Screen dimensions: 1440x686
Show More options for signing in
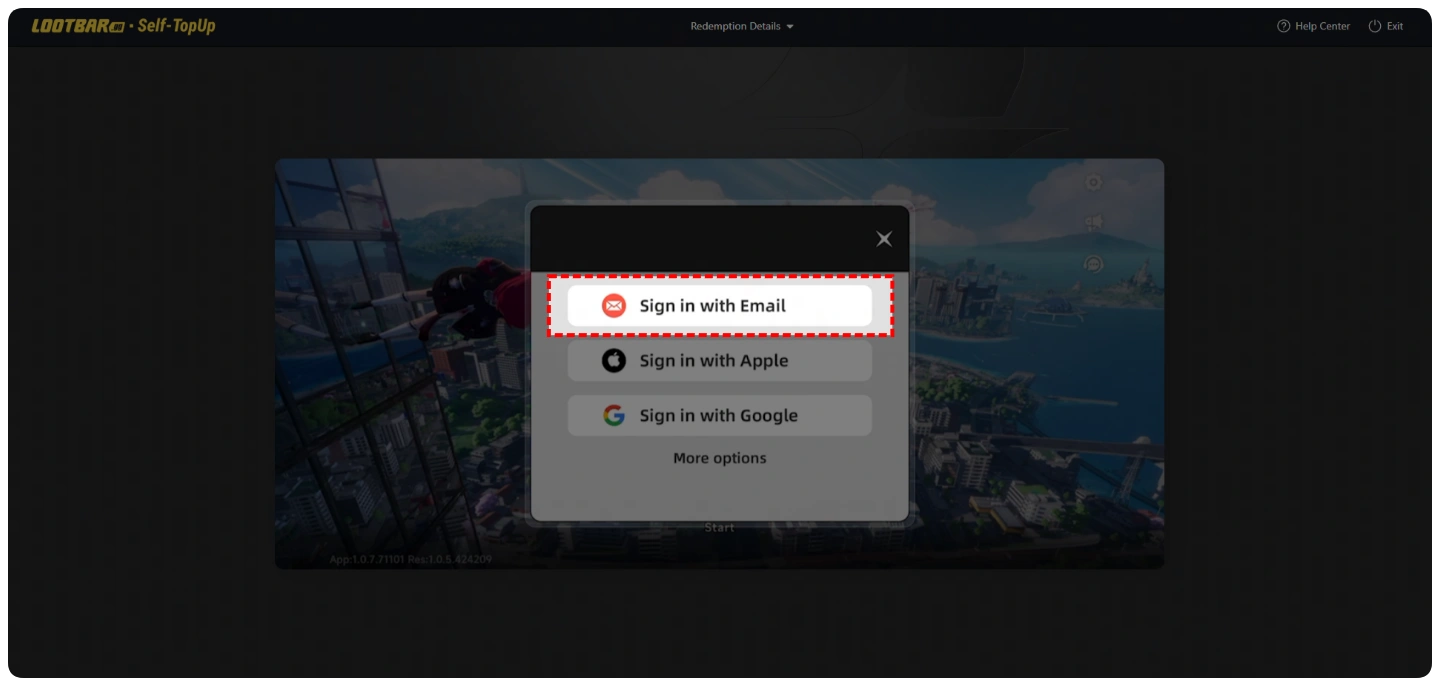[x=719, y=458]
